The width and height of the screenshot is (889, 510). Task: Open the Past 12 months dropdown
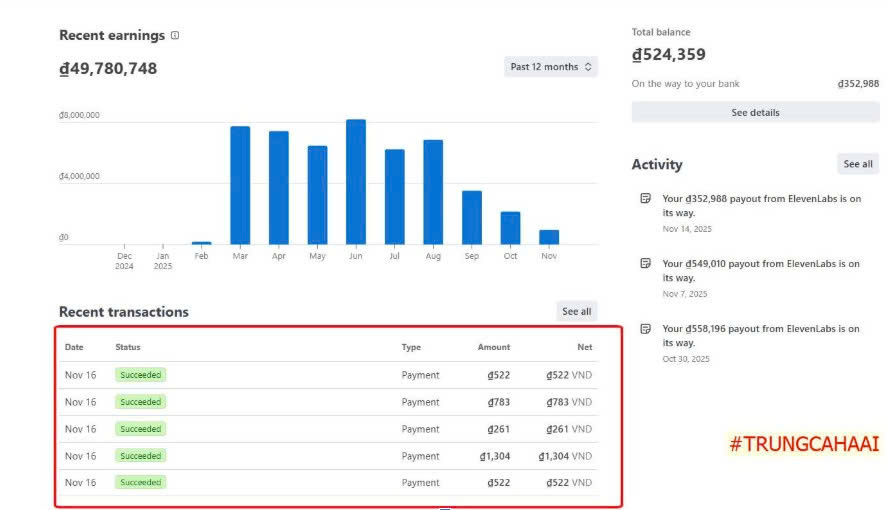[x=551, y=67]
